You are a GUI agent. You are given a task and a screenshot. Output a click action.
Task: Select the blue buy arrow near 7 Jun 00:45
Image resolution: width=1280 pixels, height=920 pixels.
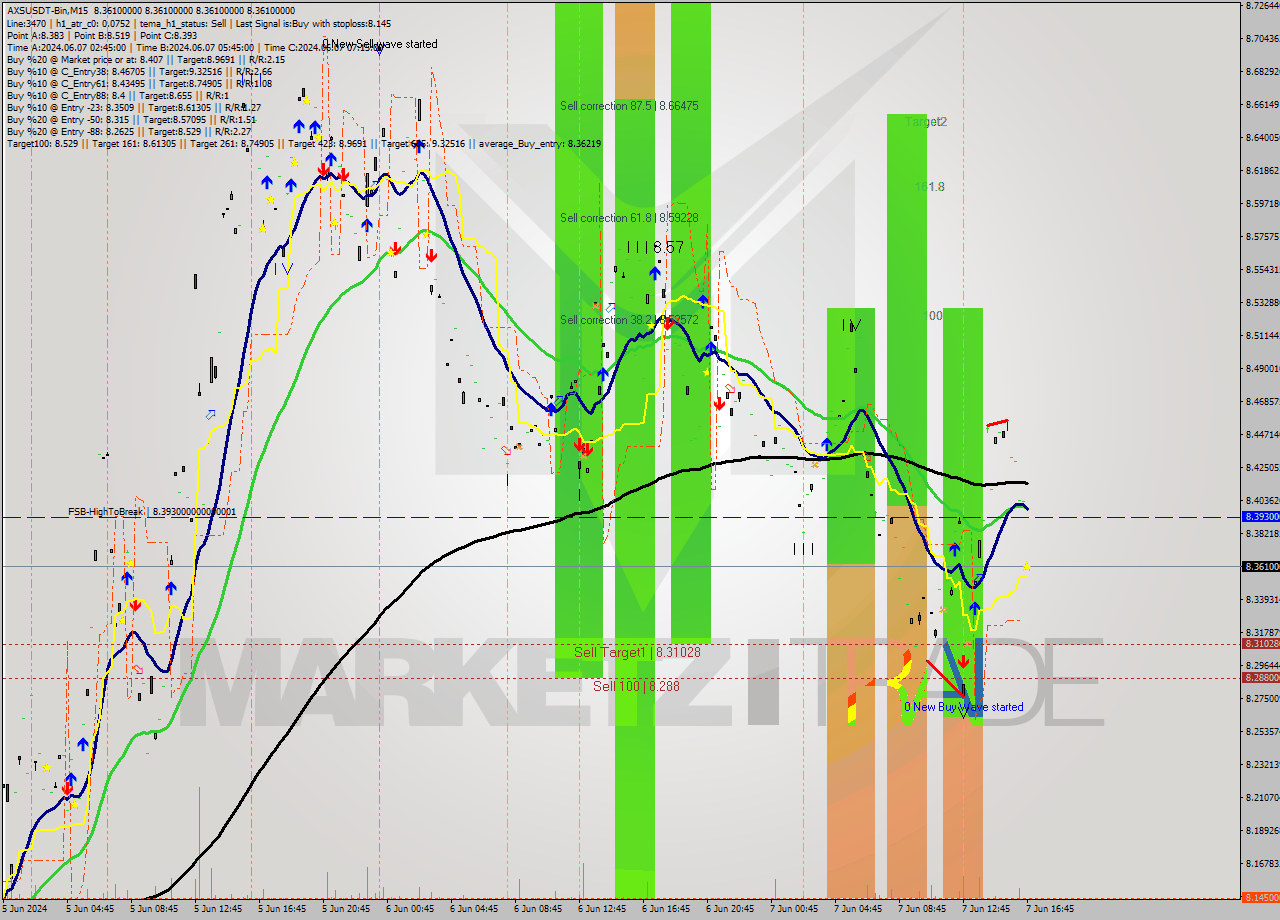pyautogui.click(x=827, y=444)
